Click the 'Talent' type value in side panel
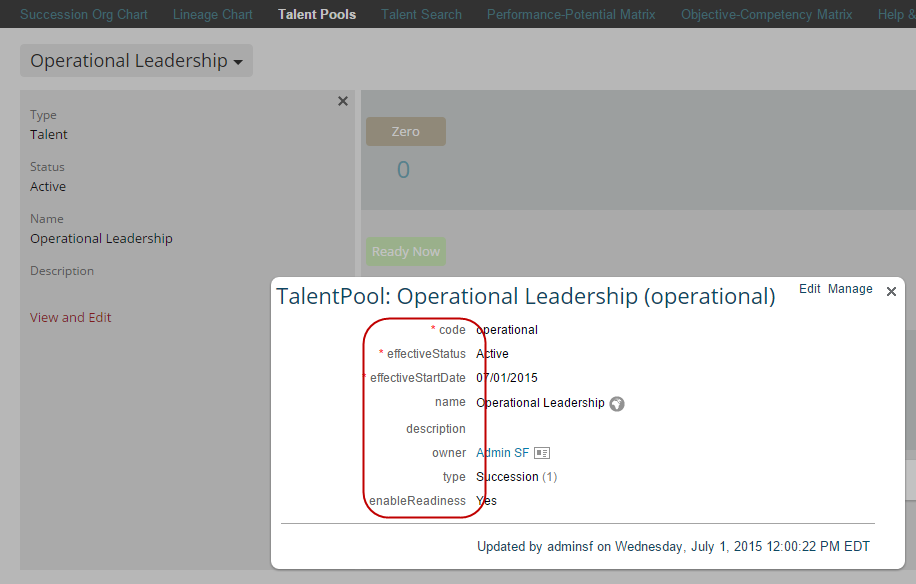916x584 pixels. coord(49,134)
